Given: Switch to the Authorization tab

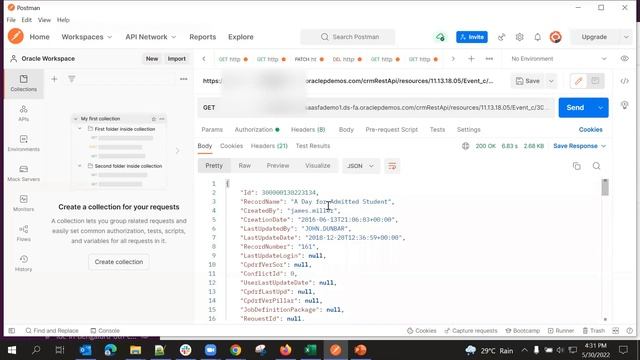Looking at the screenshot, I should pos(257,130).
